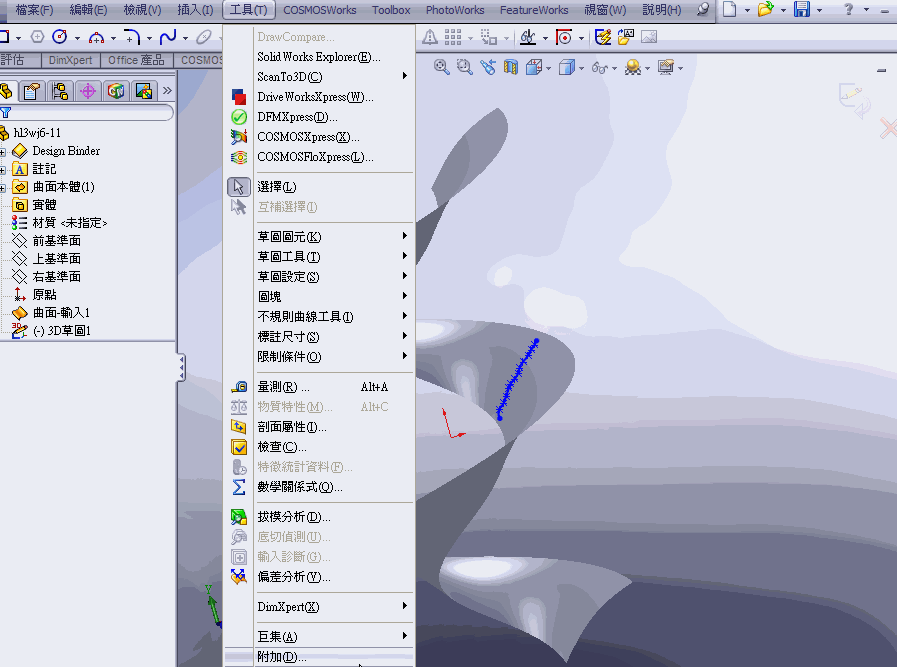Image resolution: width=897 pixels, height=667 pixels.
Task: Open dropdown arrow next to Save icon
Action: coord(819,10)
